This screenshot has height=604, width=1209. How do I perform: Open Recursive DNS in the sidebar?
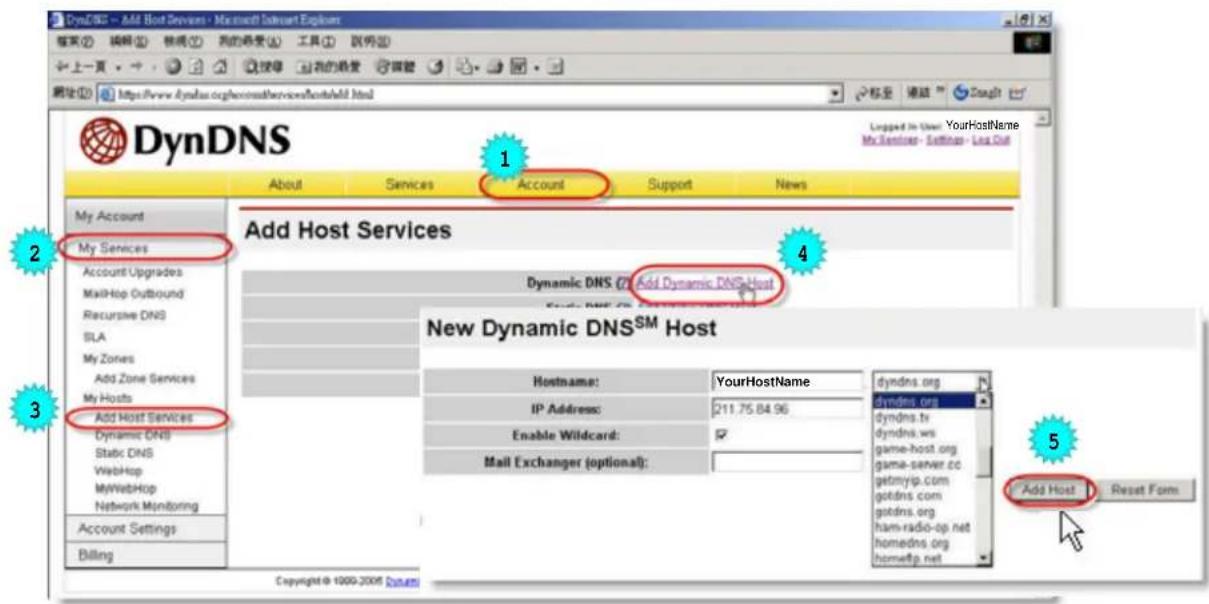tap(124, 315)
